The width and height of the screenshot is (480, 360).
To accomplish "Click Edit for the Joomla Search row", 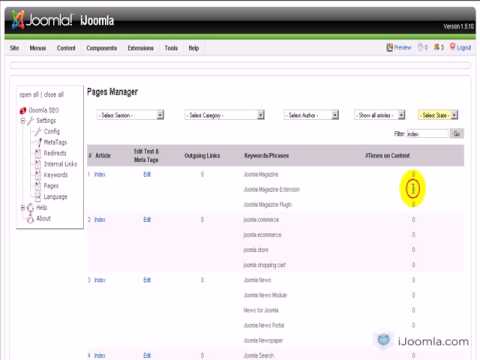I will point(147,356).
